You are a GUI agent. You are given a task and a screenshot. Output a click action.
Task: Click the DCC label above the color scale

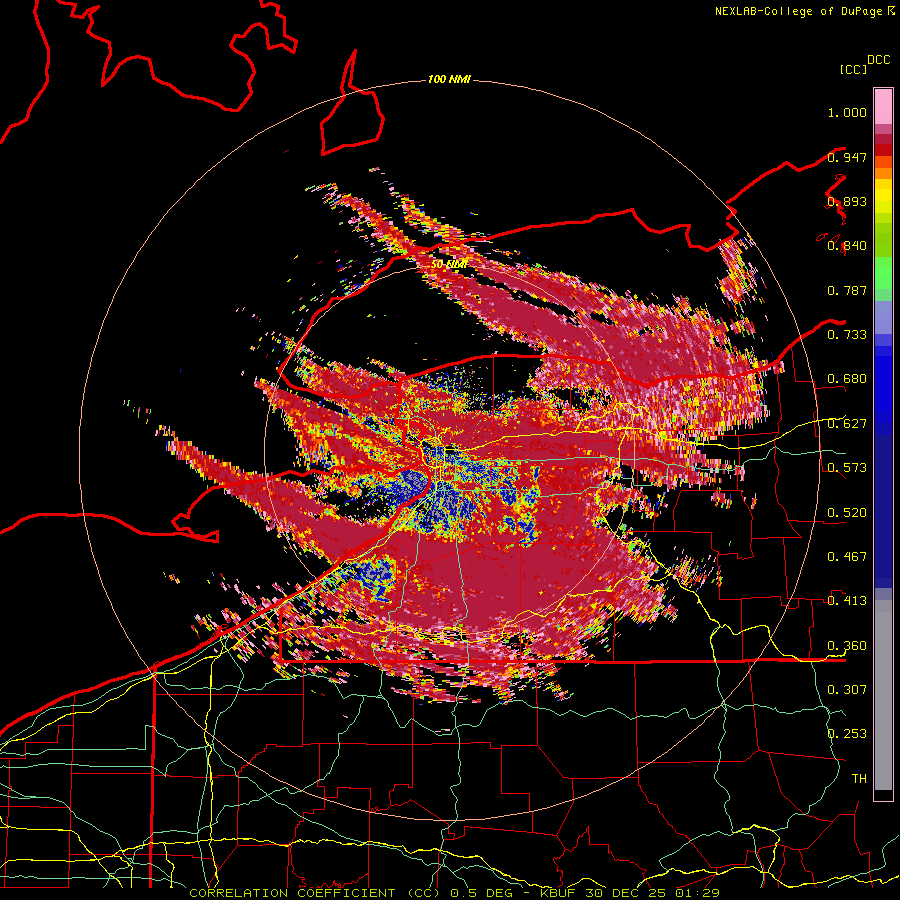click(x=879, y=60)
